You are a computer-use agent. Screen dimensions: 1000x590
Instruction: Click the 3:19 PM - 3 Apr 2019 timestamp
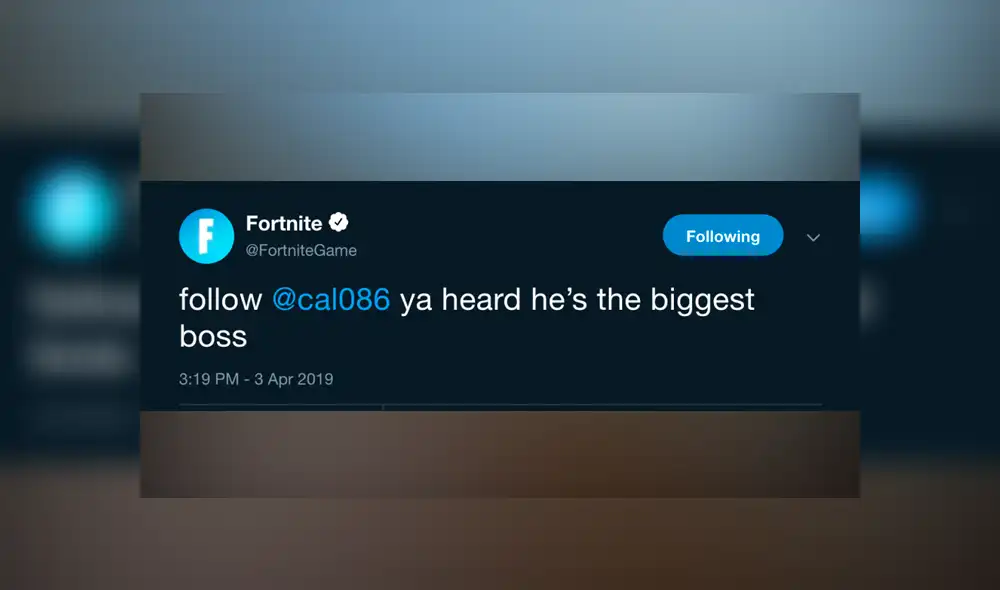(x=256, y=379)
